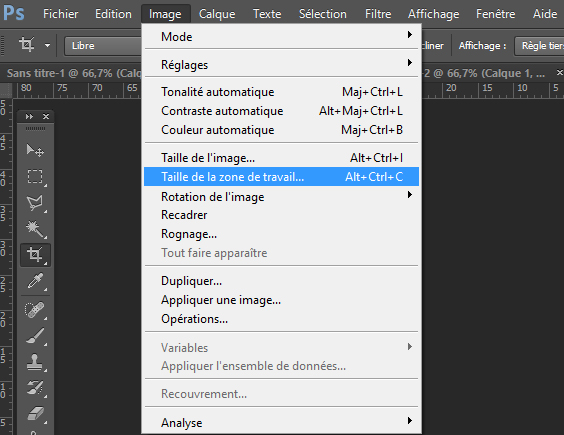Select the Clone Stamp tool

point(35,362)
